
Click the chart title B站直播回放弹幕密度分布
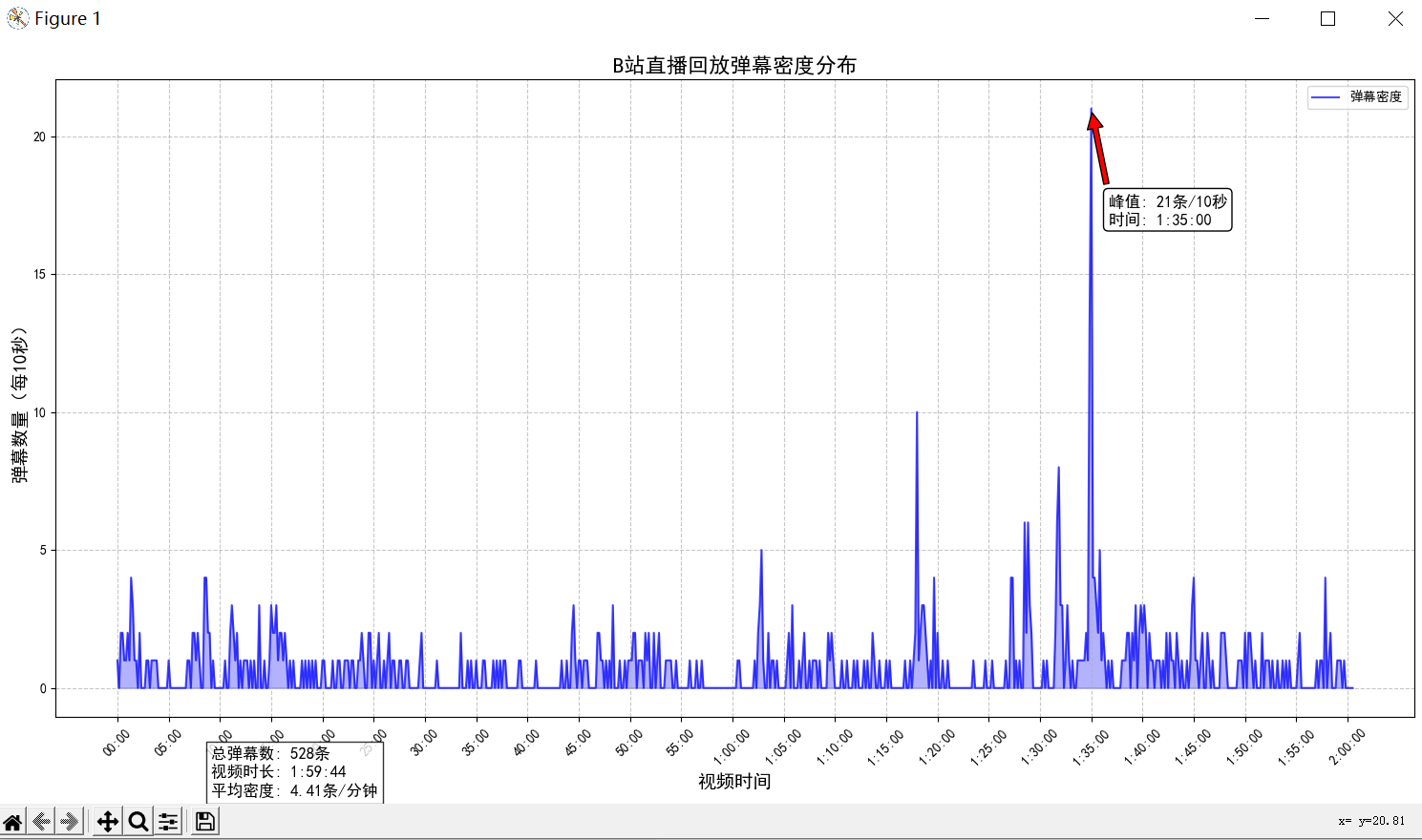[x=734, y=65]
